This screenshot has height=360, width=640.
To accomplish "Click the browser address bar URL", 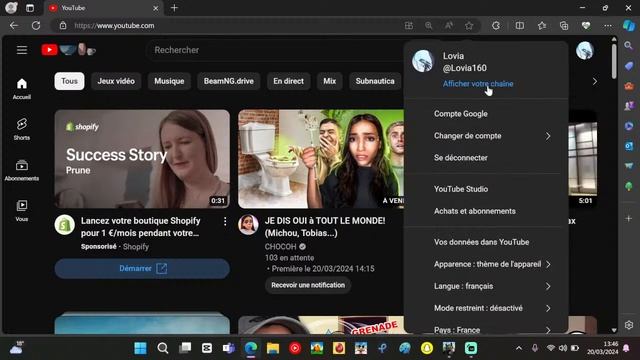I will coord(114,26).
